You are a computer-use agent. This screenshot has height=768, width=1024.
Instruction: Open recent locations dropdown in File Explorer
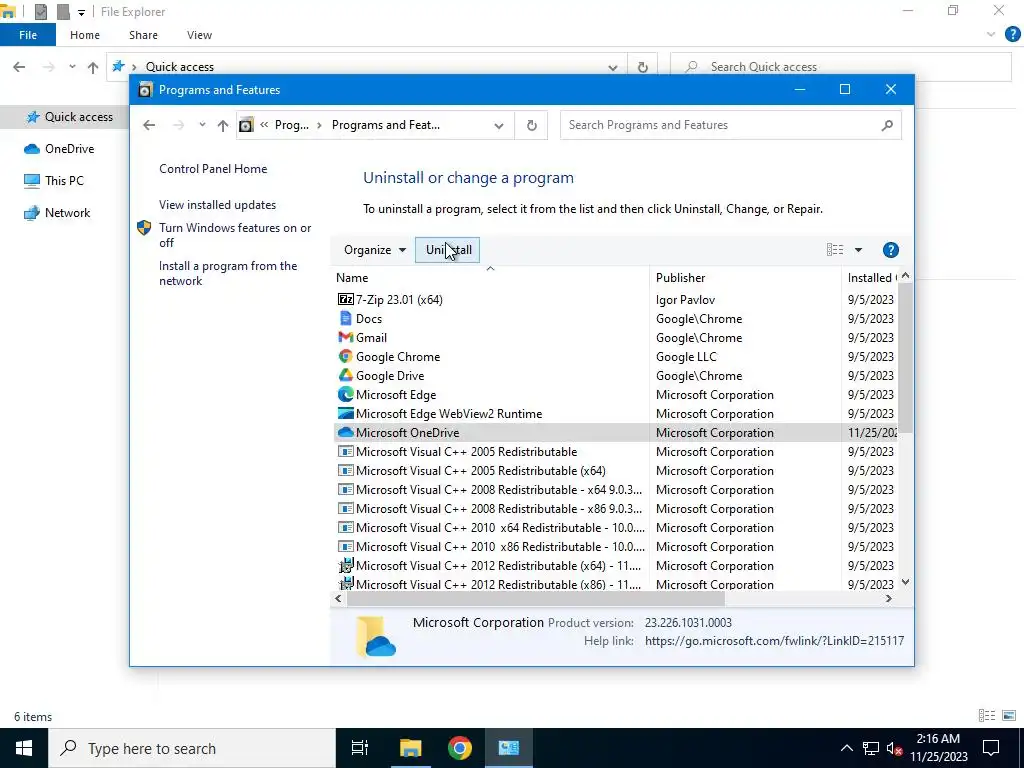coord(72,67)
